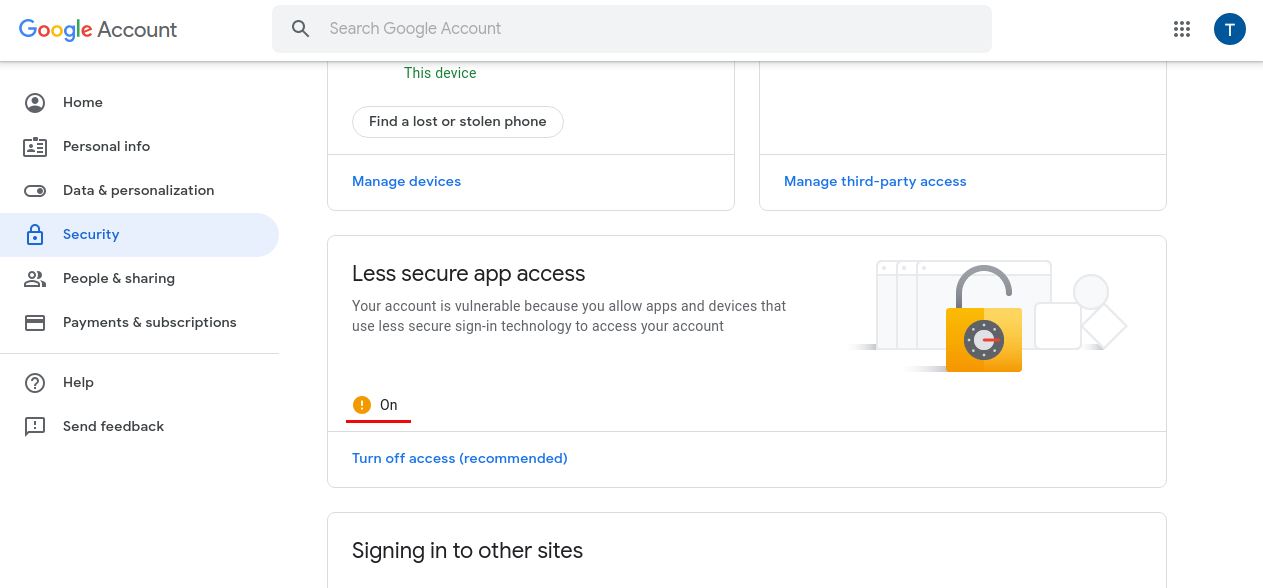This screenshot has width=1263, height=588.
Task: Open your account profile avatar
Action: 1230,29
